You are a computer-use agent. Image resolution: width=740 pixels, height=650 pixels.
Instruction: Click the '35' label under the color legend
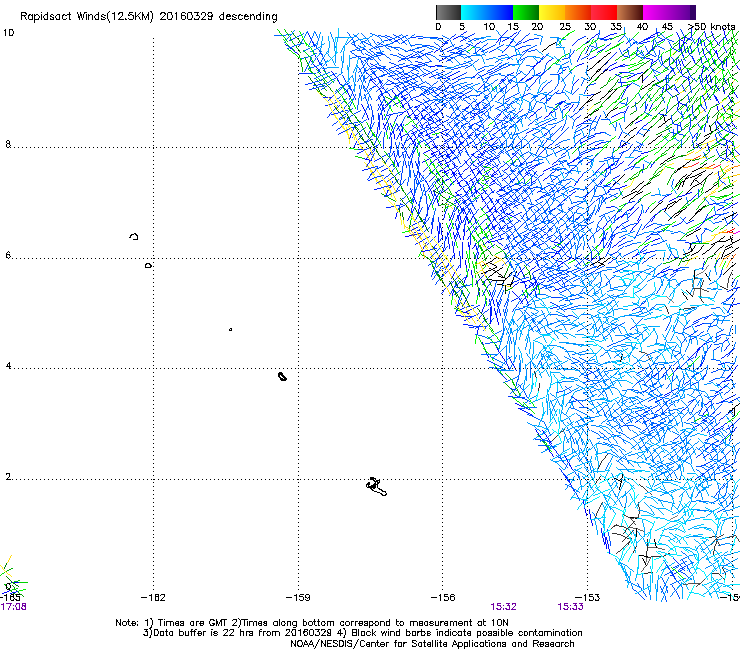(616, 27)
